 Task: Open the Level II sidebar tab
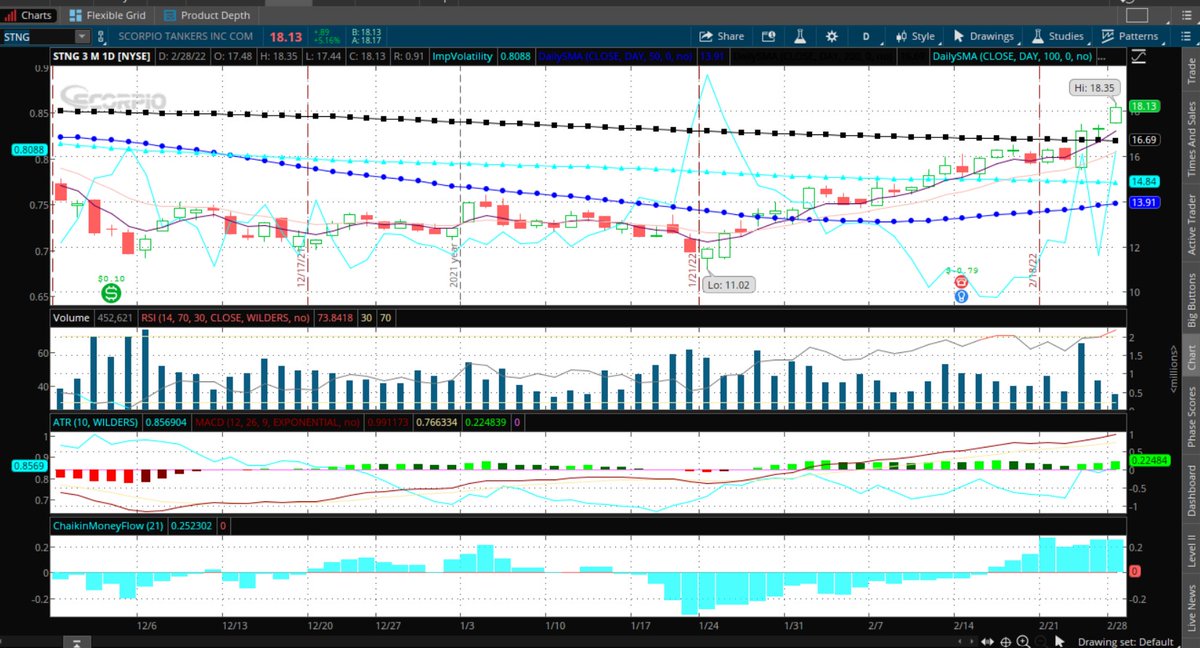pyautogui.click(x=1190, y=551)
